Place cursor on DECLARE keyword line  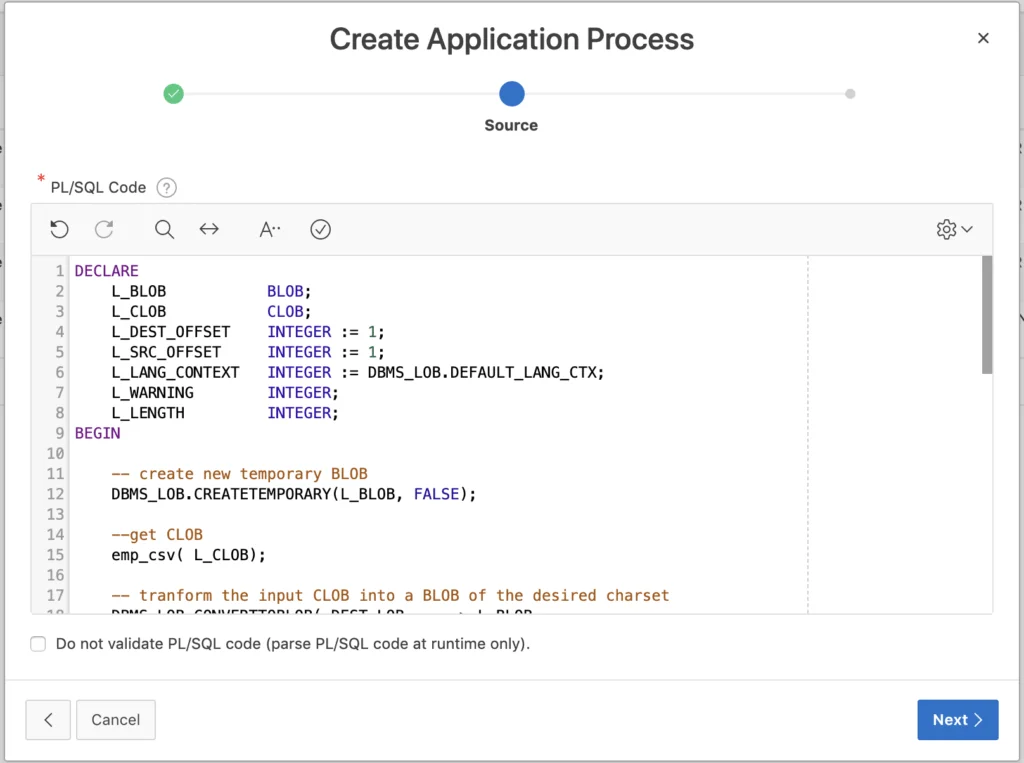(x=106, y=271)
